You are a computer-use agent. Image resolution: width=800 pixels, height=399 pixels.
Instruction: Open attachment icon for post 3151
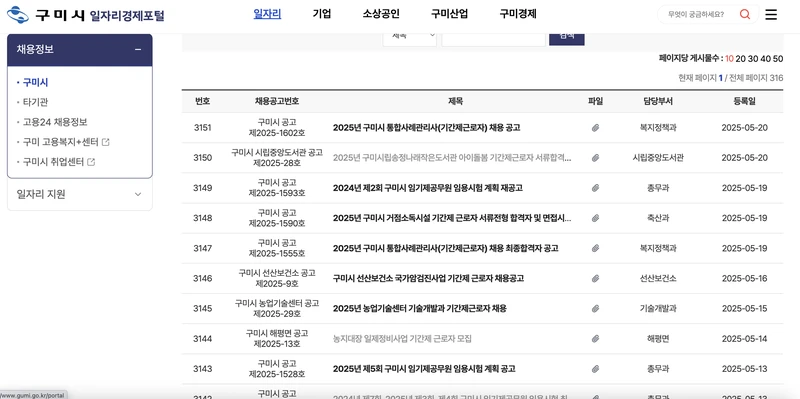click(595, 128)
